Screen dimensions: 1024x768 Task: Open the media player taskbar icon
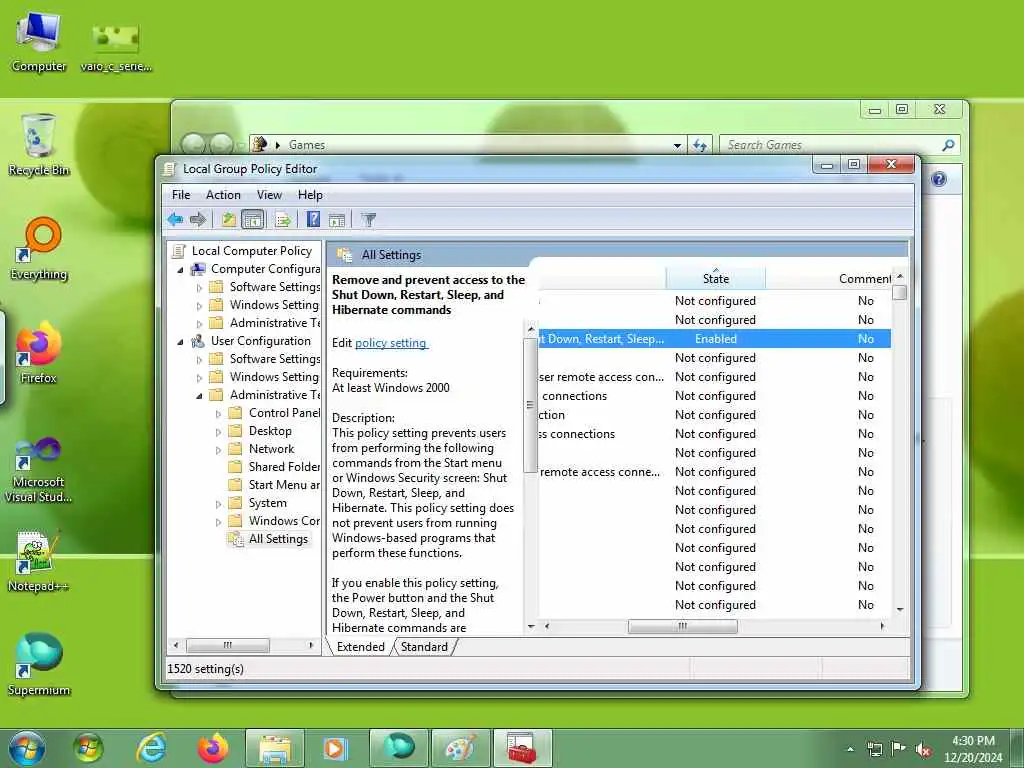coord(336,748)
